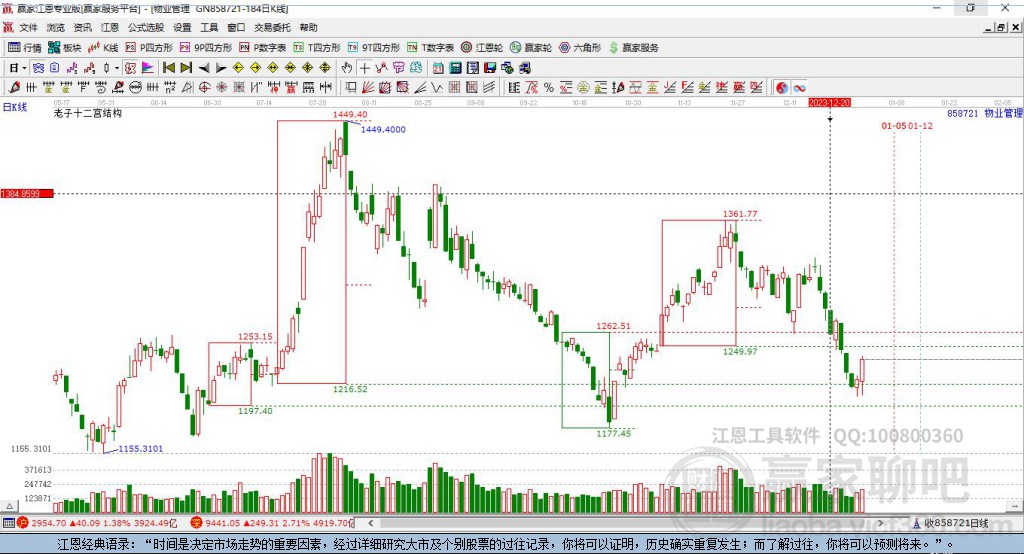The image size is (1024, 554).
Task: Select the highlighted 2023-12-20 date marker
Action: 829,103
